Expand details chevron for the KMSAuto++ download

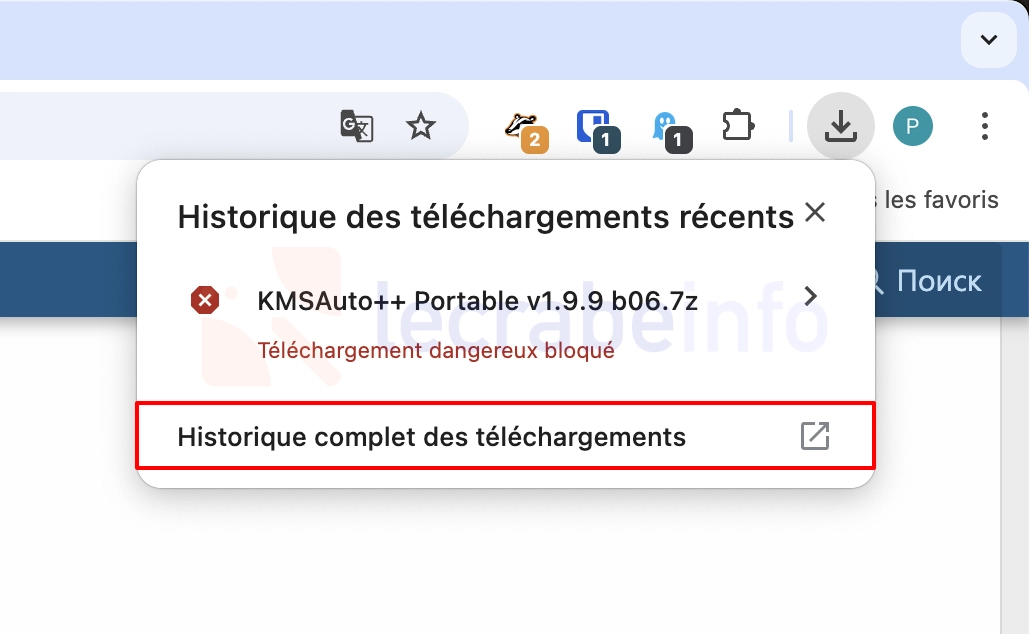(811, 296)
